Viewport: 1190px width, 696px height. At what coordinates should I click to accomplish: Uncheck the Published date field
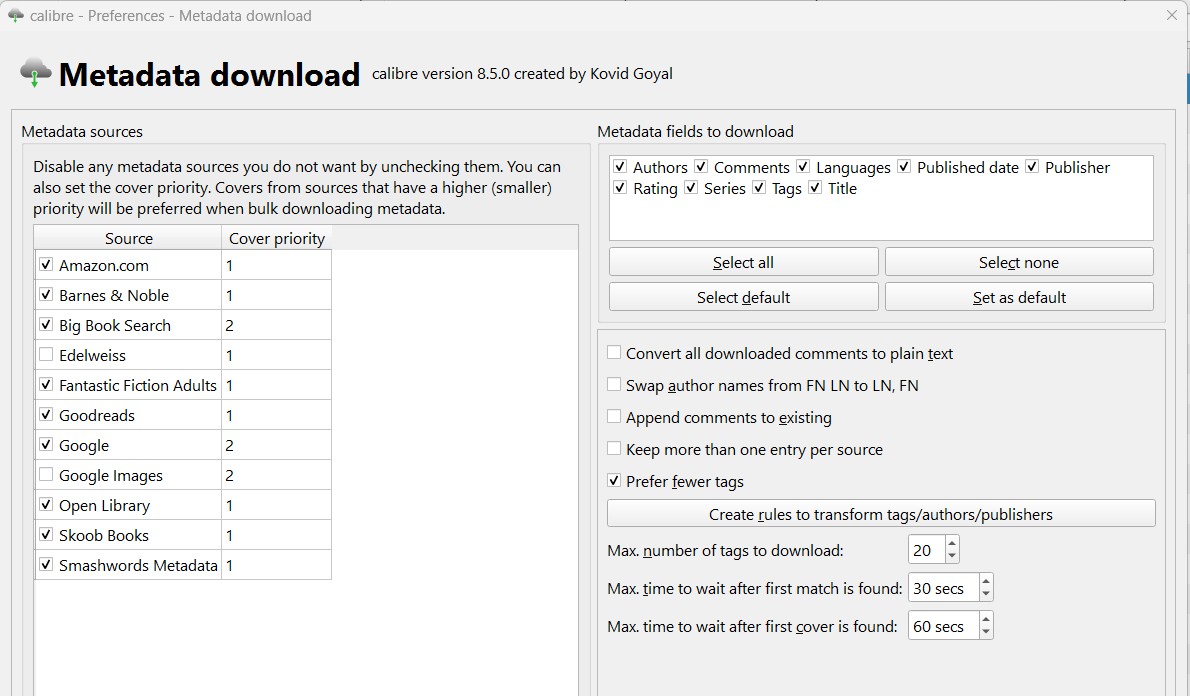(904, 166)
